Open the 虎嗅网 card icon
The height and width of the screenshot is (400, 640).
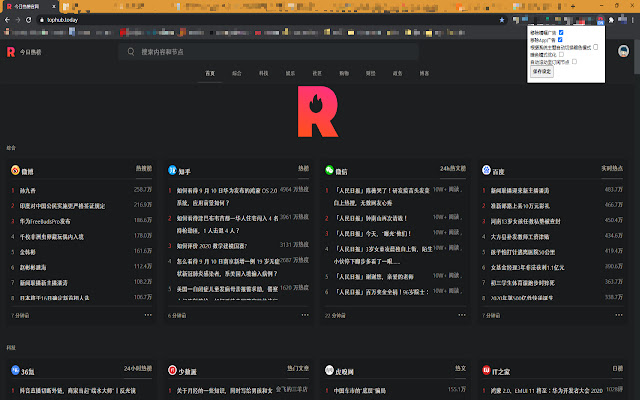click(329, 370)
